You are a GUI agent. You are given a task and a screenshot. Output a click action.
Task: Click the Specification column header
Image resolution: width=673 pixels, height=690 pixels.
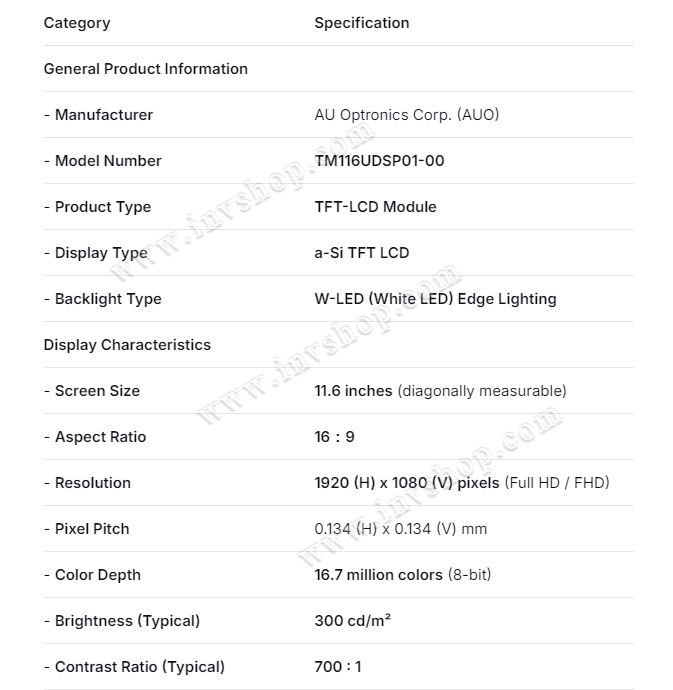[x=362, y=23]
